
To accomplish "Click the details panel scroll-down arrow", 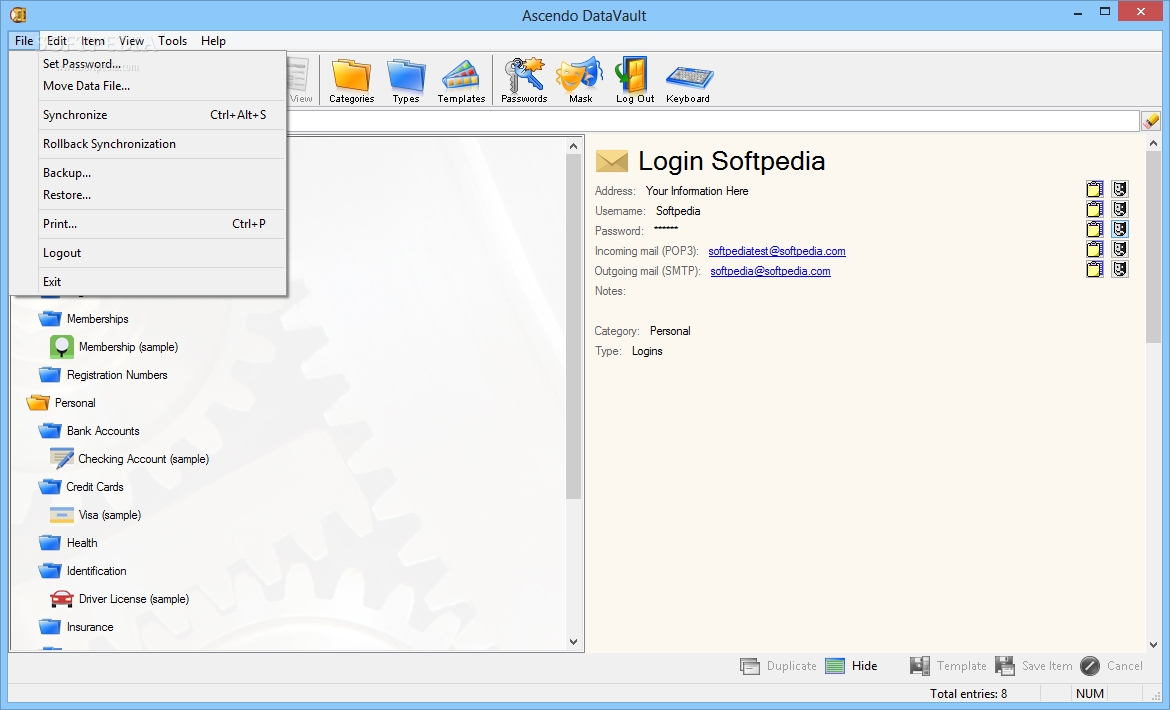I will tap(1153, 644).
